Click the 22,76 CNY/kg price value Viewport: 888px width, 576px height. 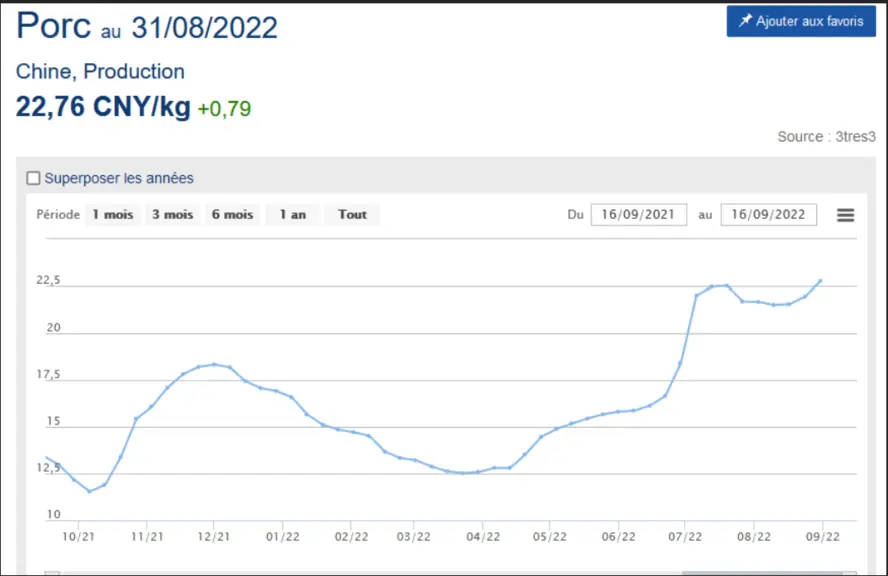pos(103,107)
